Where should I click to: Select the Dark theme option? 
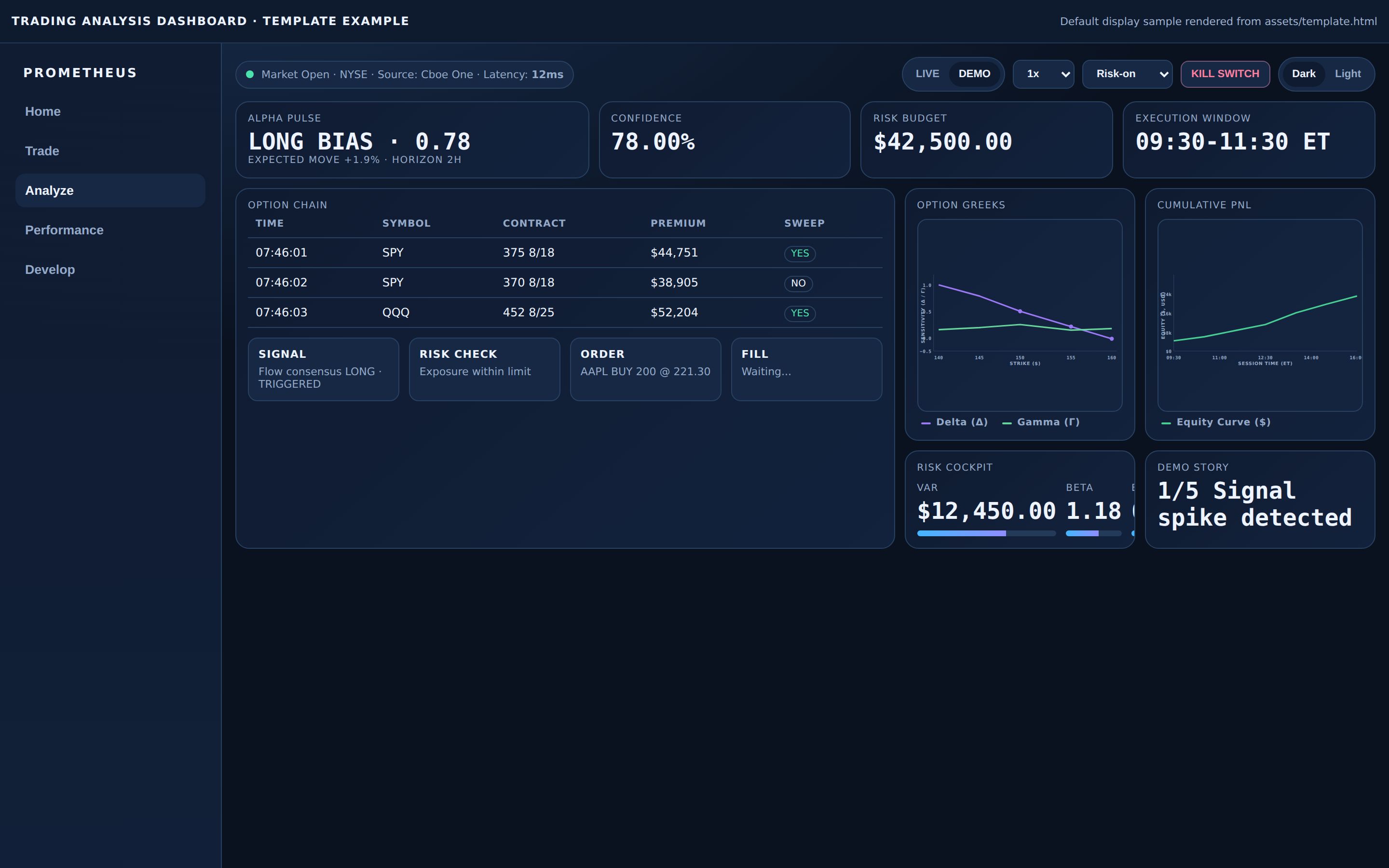tap(1304, 73)
